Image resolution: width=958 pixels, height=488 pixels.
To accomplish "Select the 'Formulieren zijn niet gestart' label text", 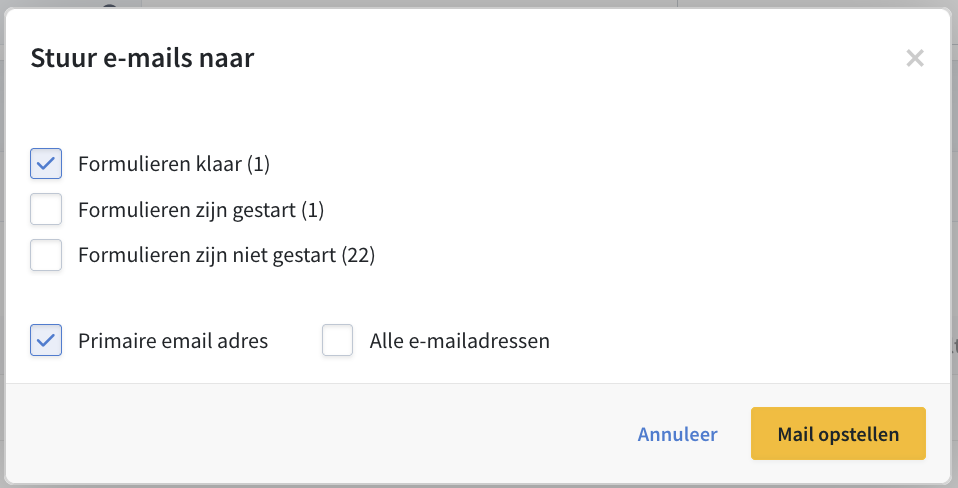I will (x=207, y=255).
